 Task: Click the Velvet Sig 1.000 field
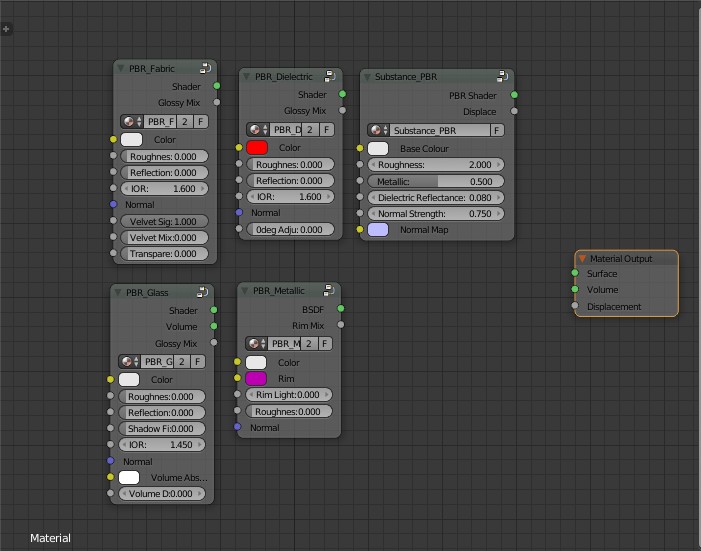[x=165, y=221]
